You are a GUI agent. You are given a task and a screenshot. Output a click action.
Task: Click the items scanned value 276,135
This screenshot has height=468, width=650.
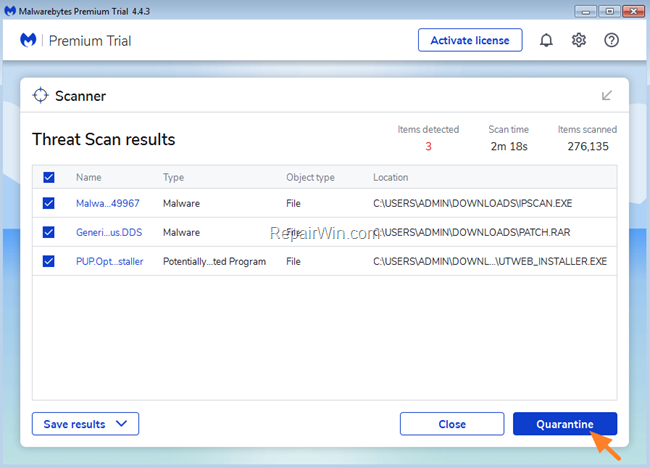588,146
